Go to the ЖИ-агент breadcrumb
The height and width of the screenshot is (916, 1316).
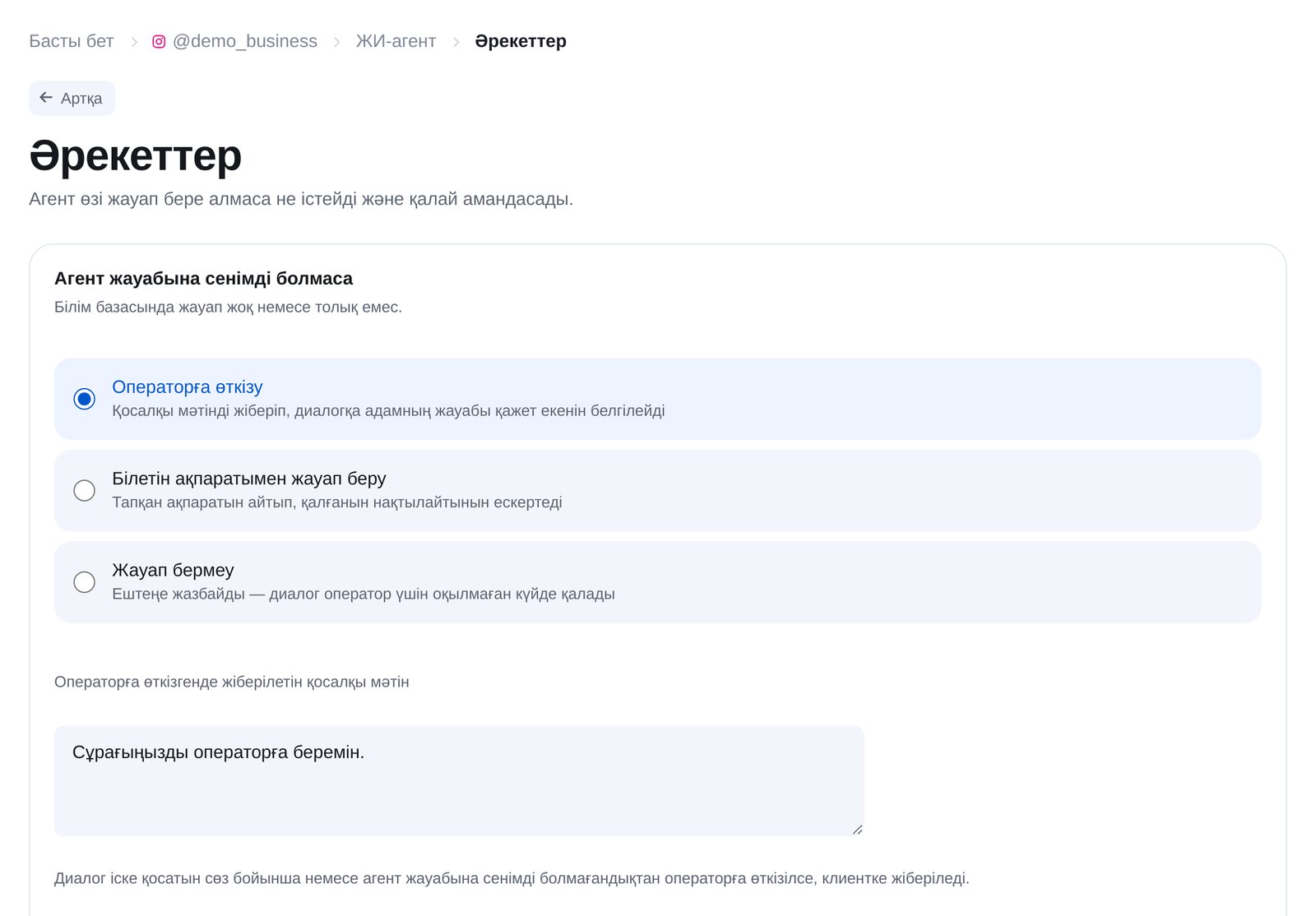click(396, 41)
